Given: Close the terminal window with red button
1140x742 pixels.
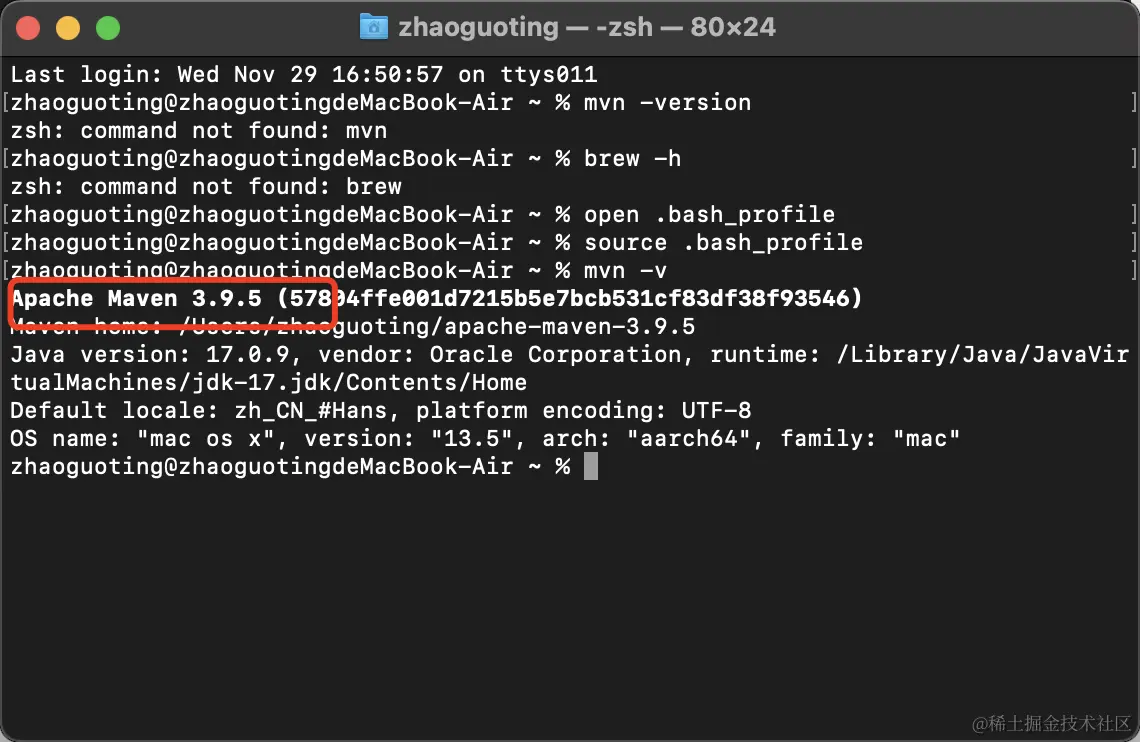Looking at the screenshot, I should click(28, 28).
